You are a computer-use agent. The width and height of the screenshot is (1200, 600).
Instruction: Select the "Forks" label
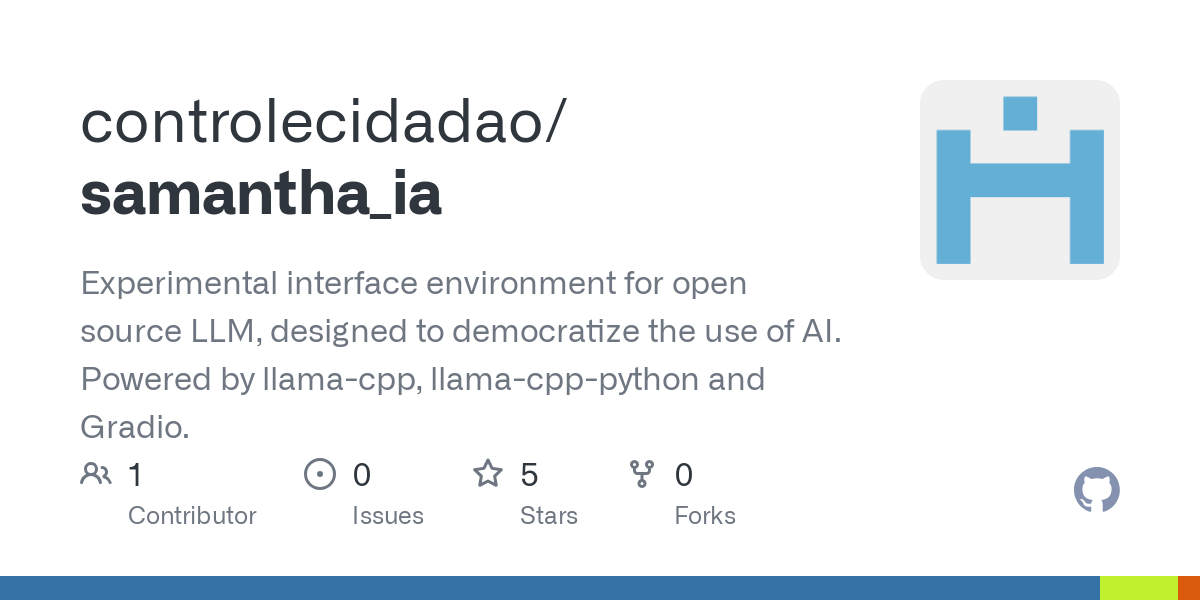click(705, 516)
